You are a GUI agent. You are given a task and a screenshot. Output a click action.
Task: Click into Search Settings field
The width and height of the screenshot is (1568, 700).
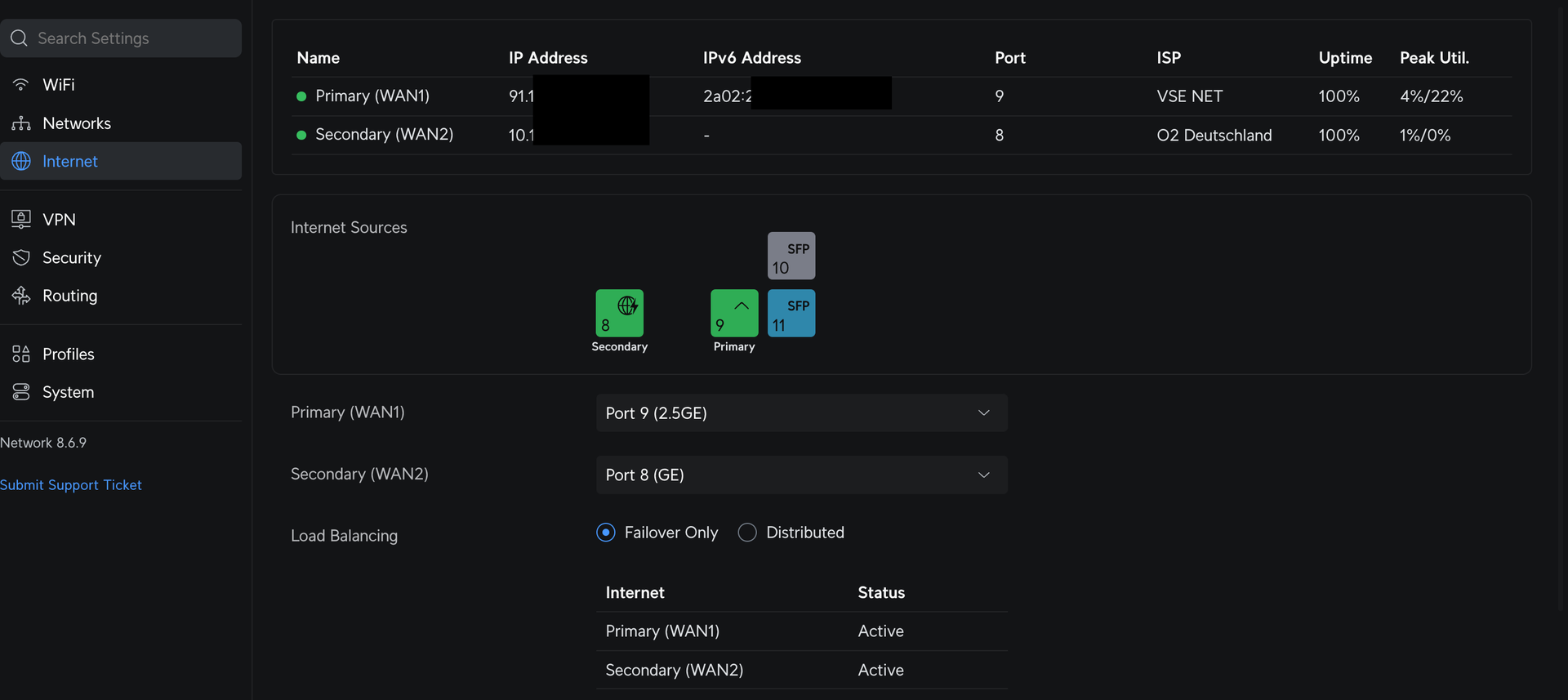[121, 38]
